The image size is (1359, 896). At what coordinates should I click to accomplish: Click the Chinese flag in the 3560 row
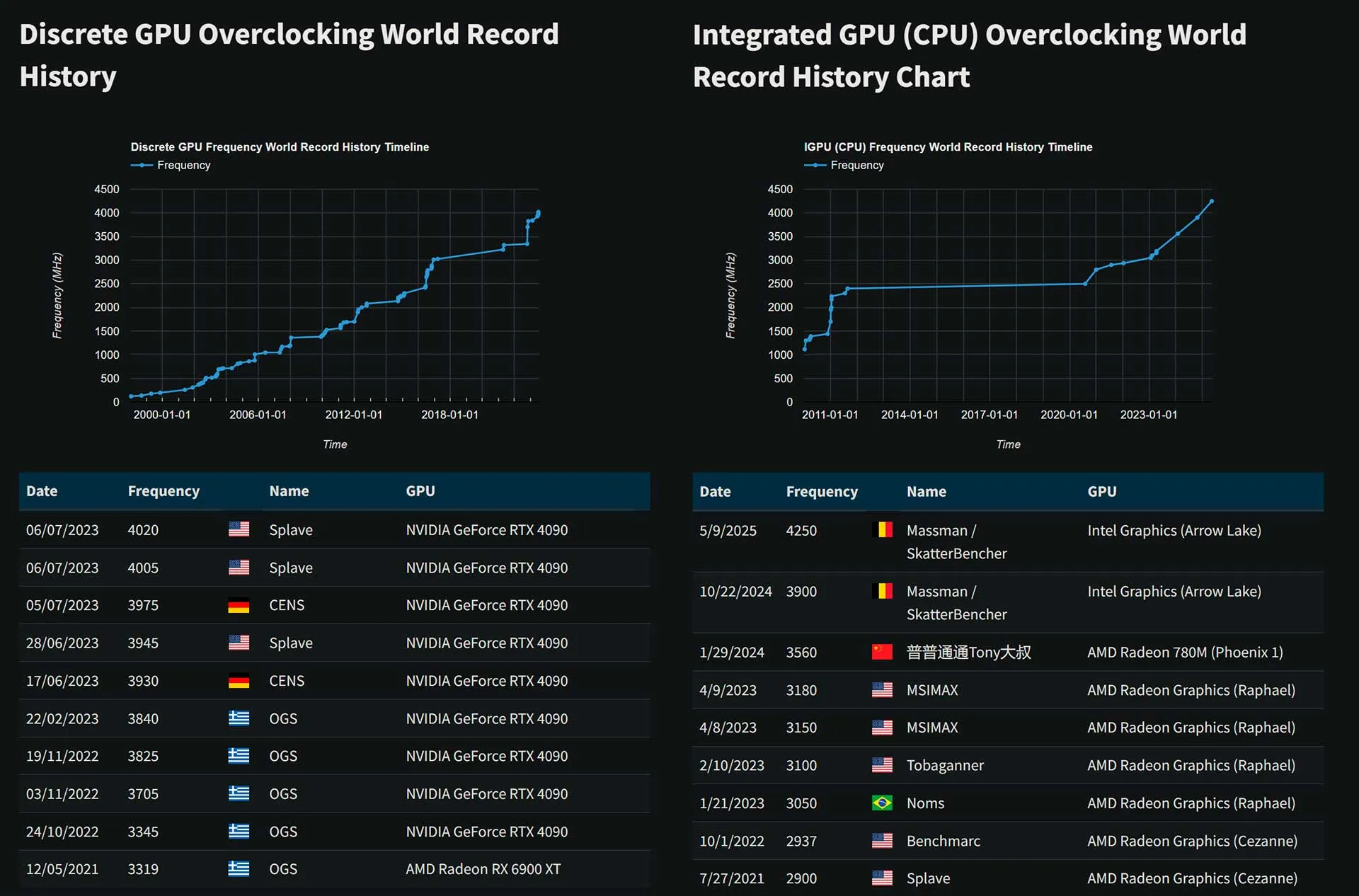tap(882, 652)
